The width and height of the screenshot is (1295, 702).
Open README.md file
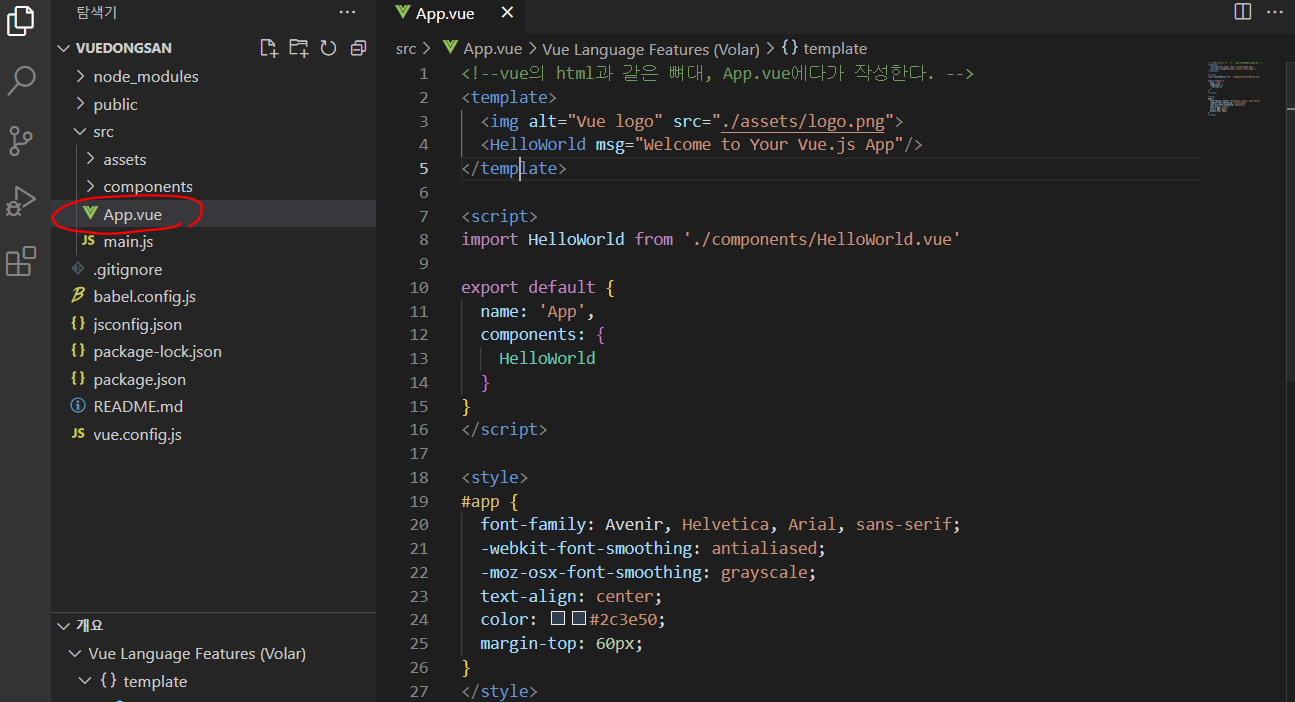[213, 406]
